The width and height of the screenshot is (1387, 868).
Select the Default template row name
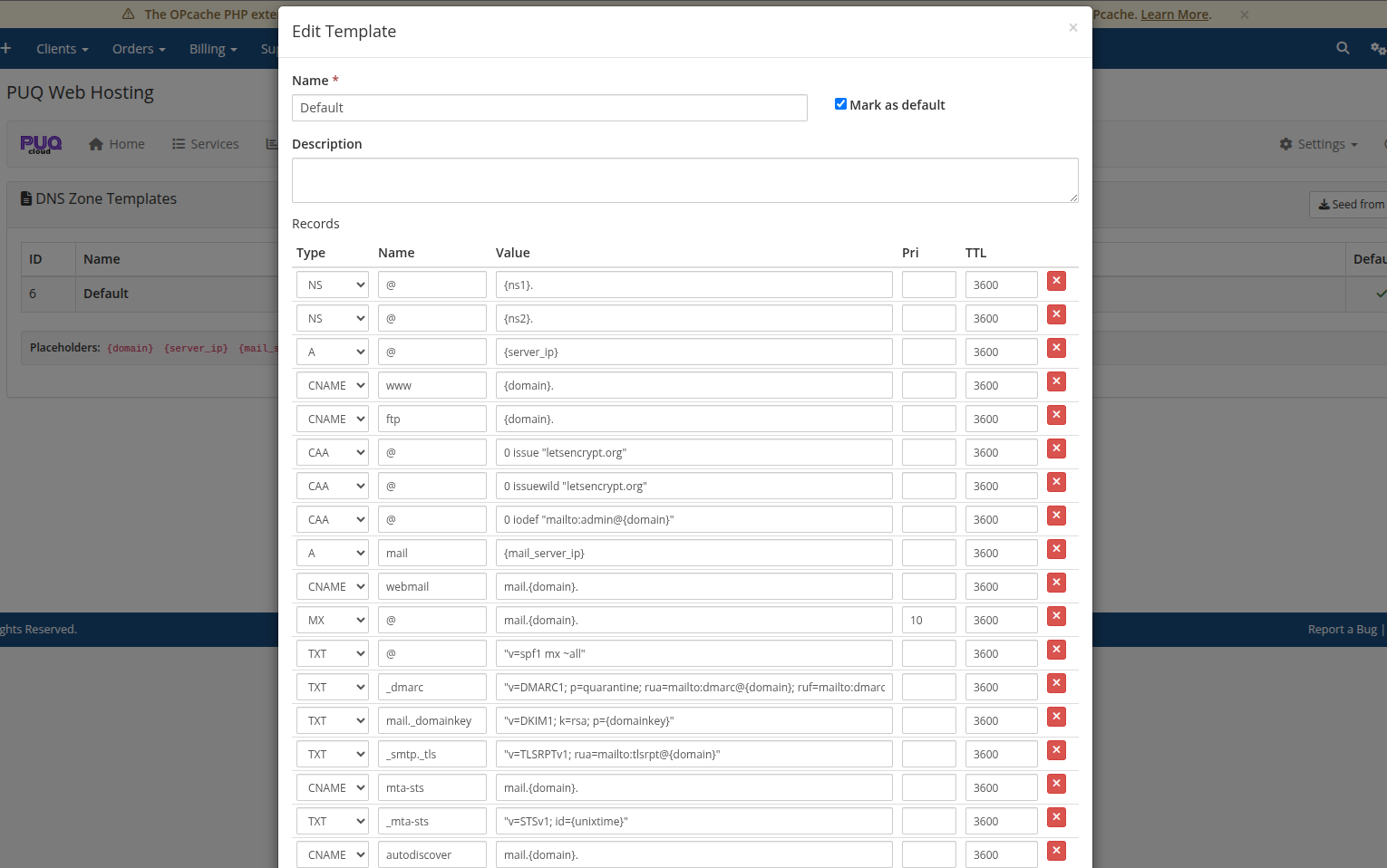pos(106,294)
